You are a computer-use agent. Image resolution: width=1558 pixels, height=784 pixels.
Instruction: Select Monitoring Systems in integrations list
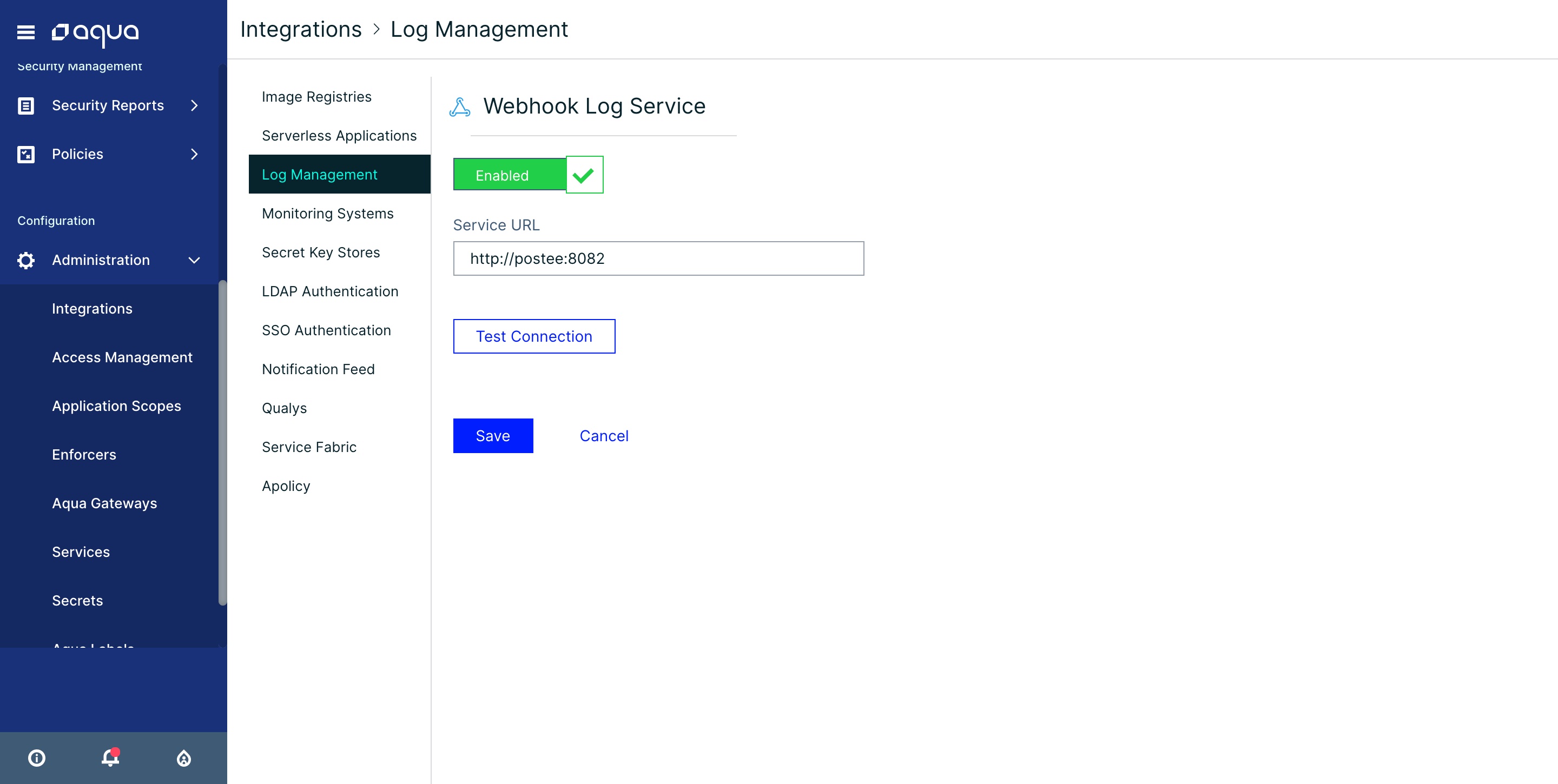pos(327,214)
